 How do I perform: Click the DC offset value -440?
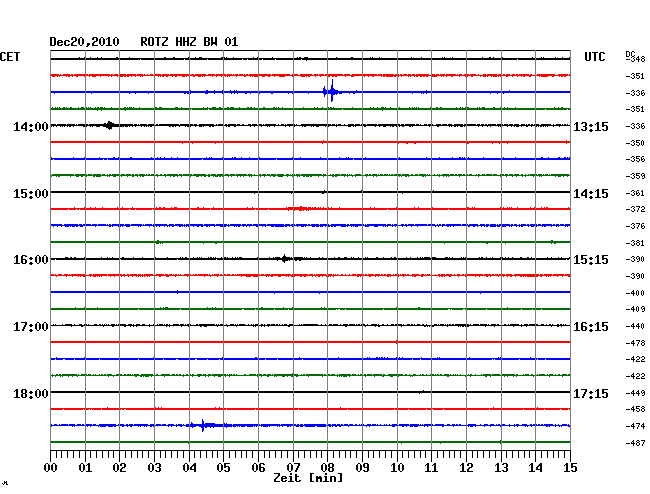[635, 327]
